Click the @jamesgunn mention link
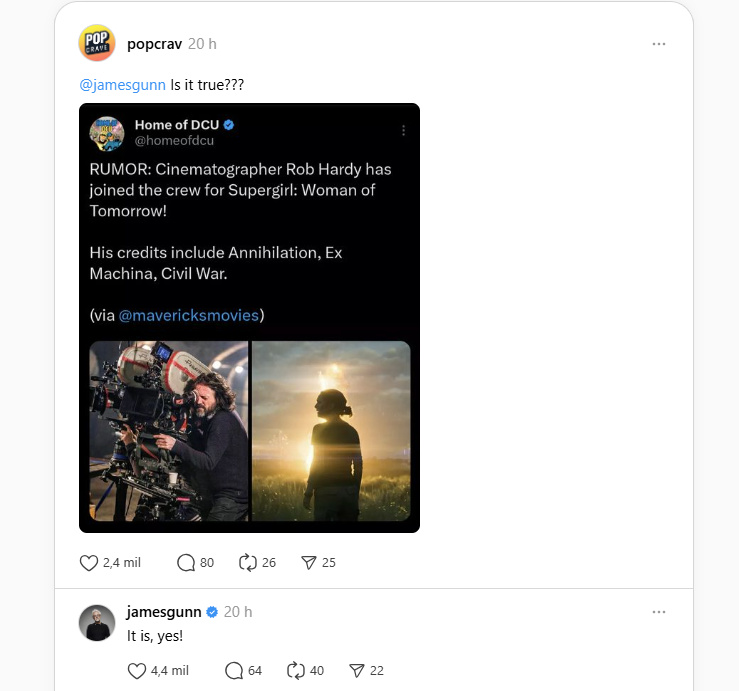The image size is (739, 691). [122, 85]
